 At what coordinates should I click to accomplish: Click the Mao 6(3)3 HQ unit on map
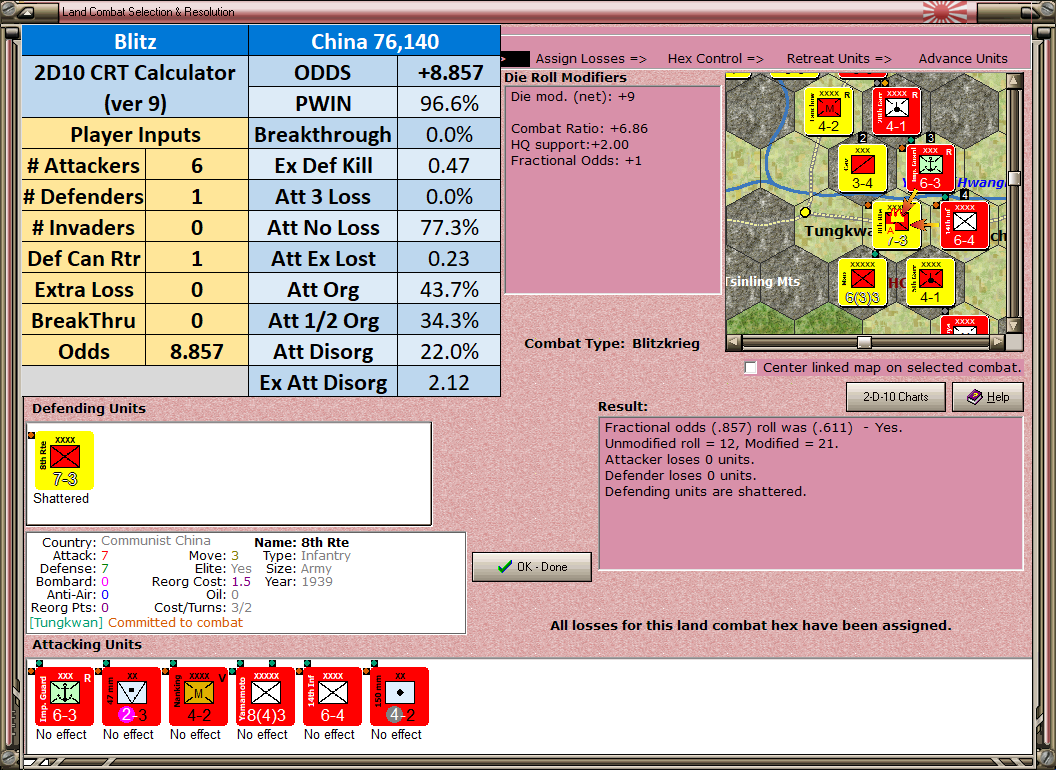(x=863, y=282)
